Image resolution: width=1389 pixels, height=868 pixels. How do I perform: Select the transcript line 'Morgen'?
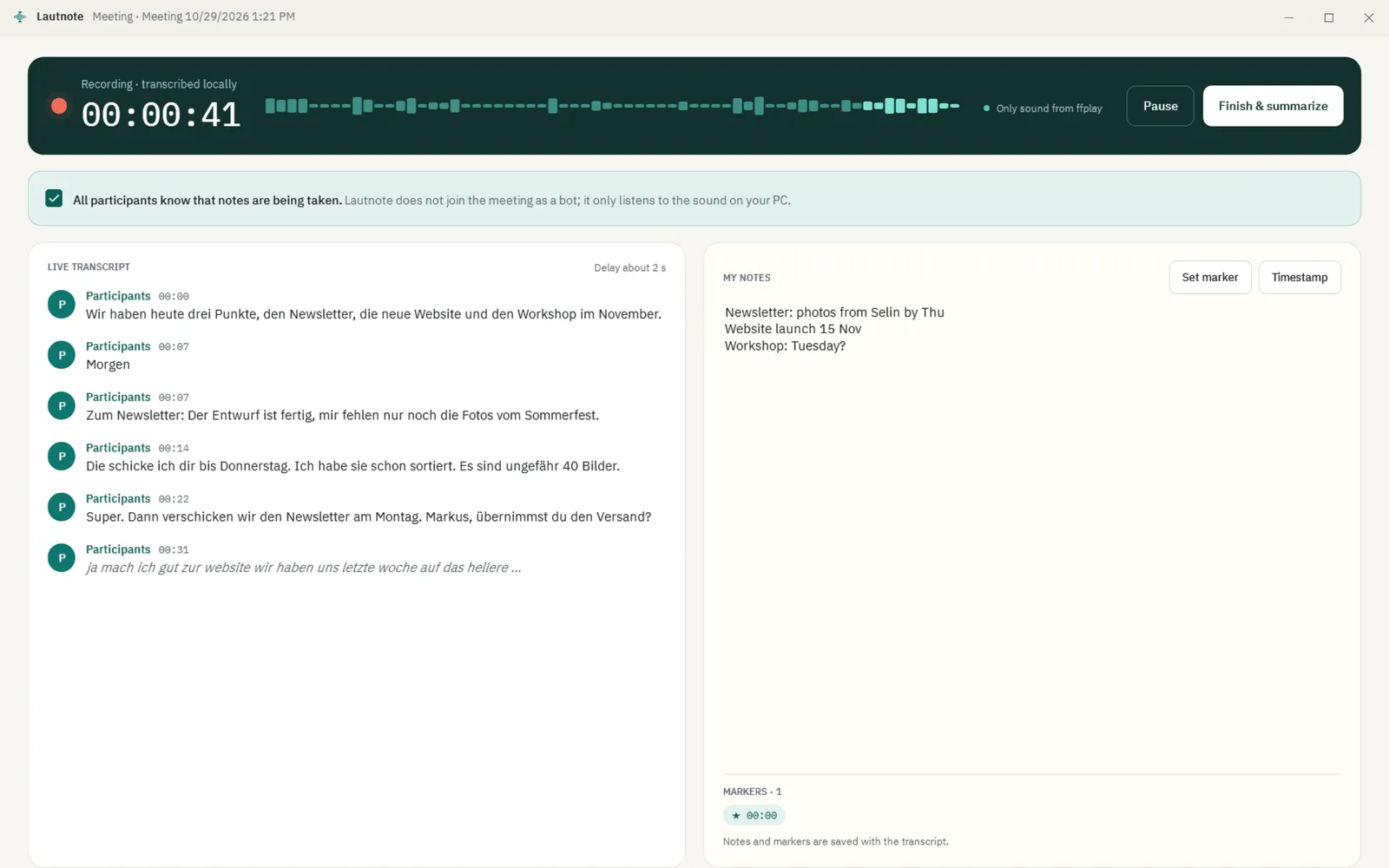(x=108, y=365)
